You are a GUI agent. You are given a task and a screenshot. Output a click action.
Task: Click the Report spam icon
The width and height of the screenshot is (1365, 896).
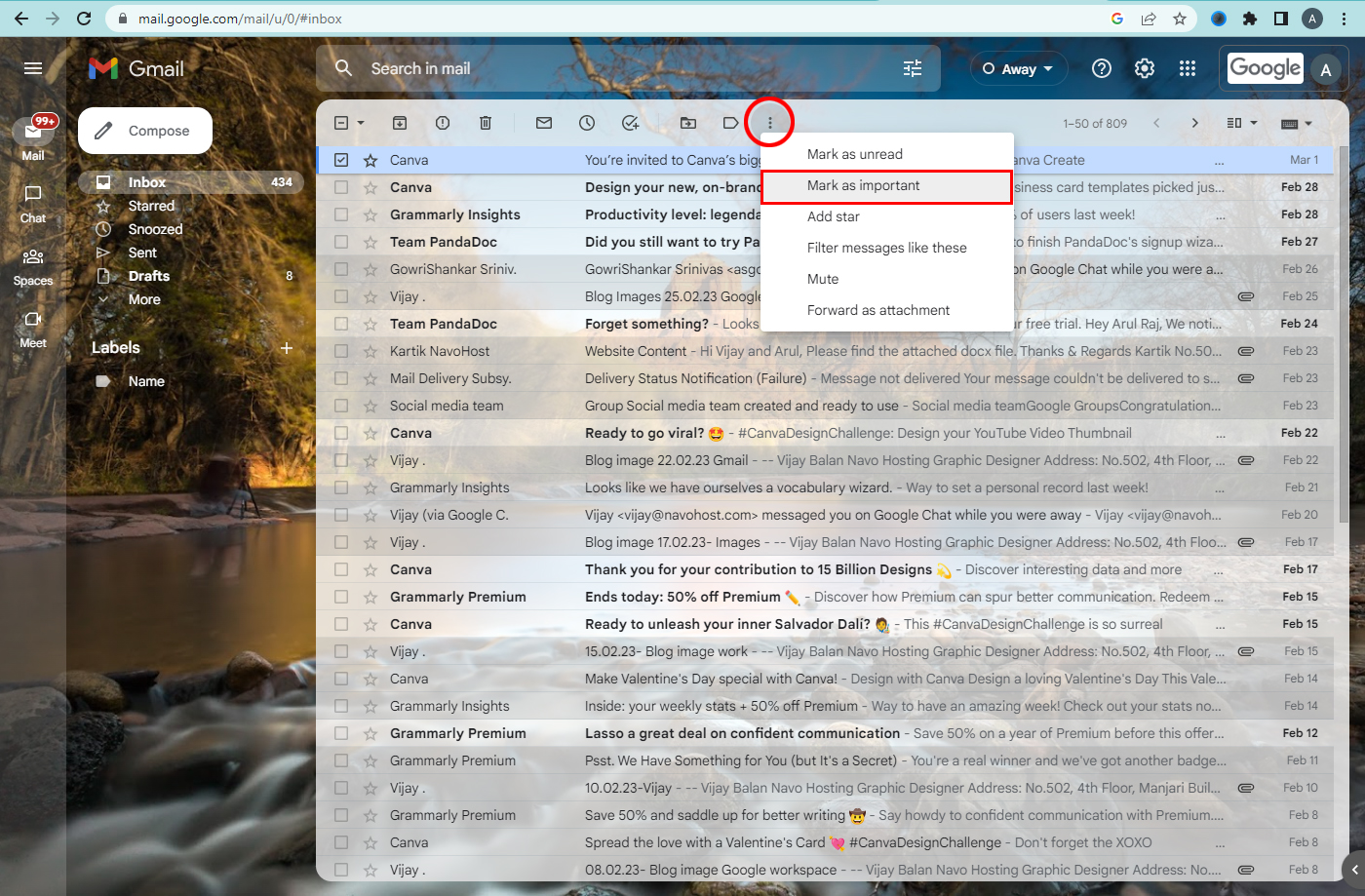click(443, 123)
